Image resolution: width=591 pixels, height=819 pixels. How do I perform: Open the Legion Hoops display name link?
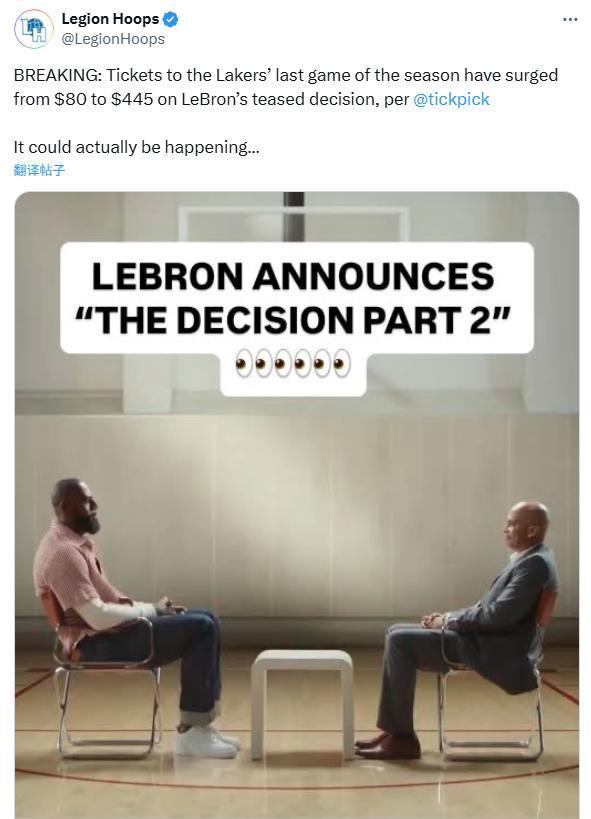(110, 19)
